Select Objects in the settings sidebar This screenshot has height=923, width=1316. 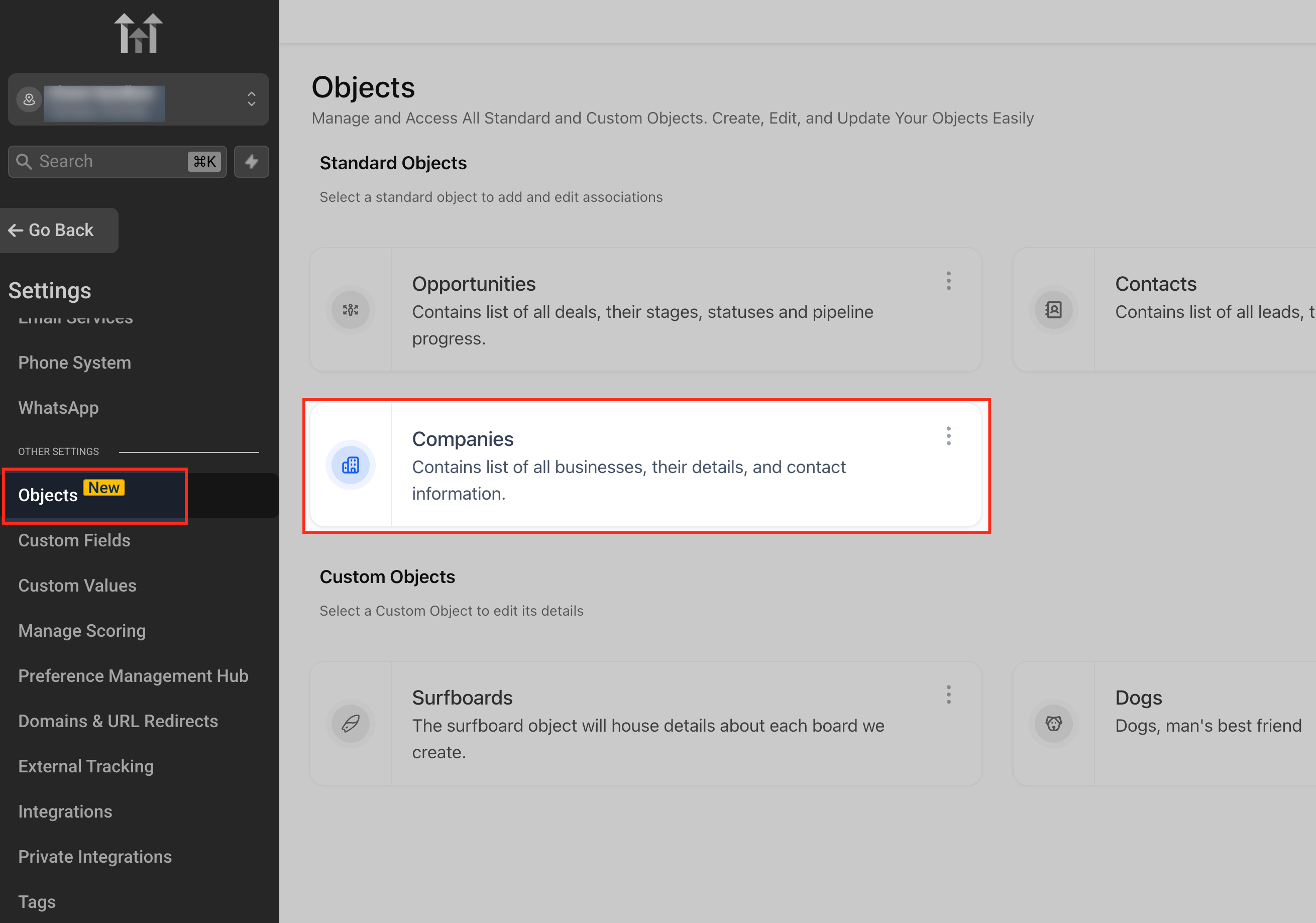pyautogui.click(x=48, y=495)
